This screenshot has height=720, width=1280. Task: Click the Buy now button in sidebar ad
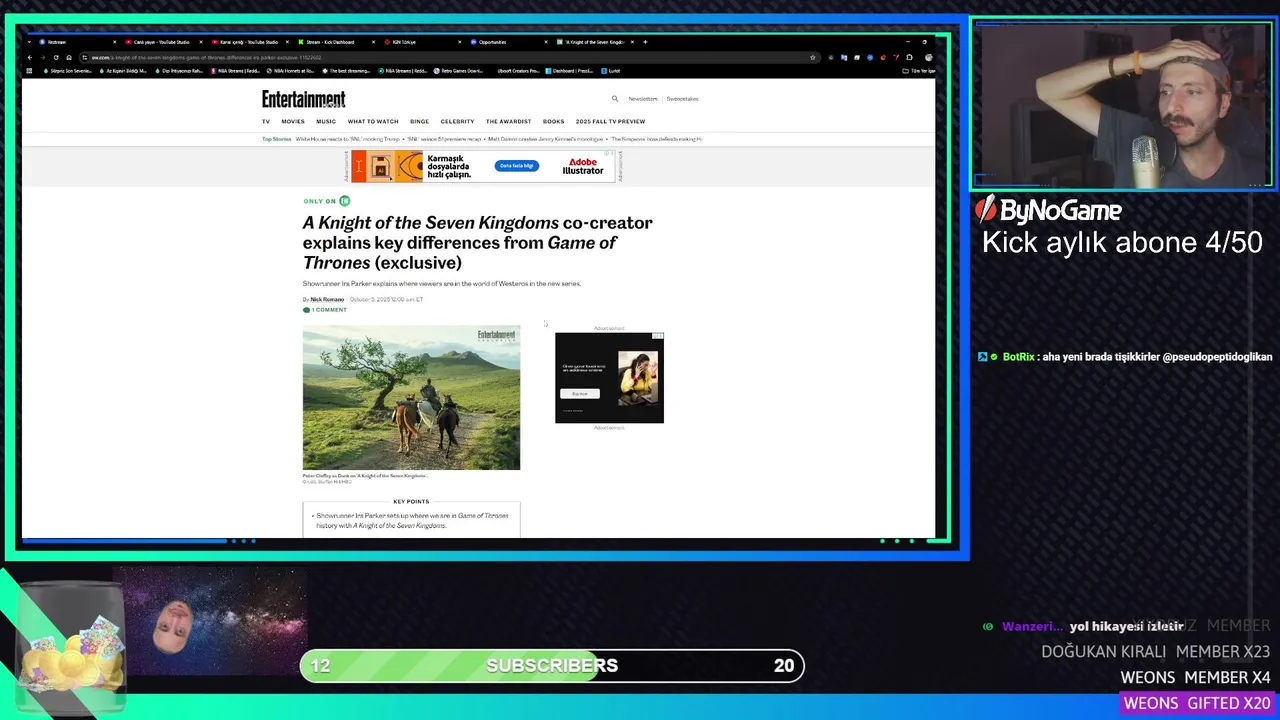(580, 394)
